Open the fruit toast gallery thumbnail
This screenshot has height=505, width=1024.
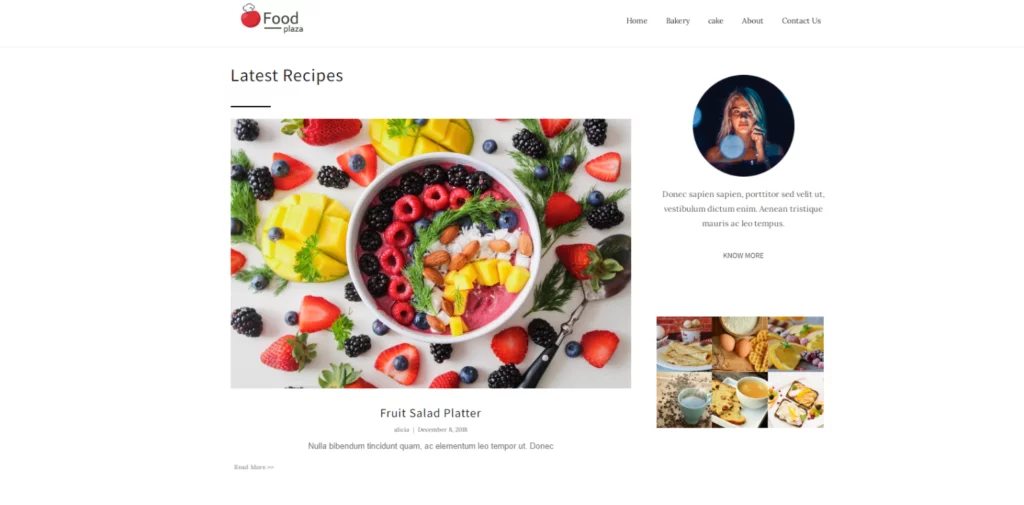[x=795, y=400]
